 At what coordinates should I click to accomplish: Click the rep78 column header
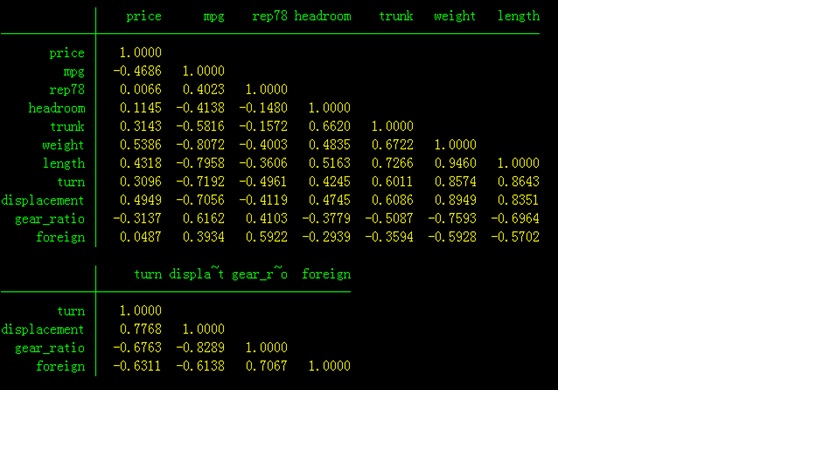click(x=269, y=16)
